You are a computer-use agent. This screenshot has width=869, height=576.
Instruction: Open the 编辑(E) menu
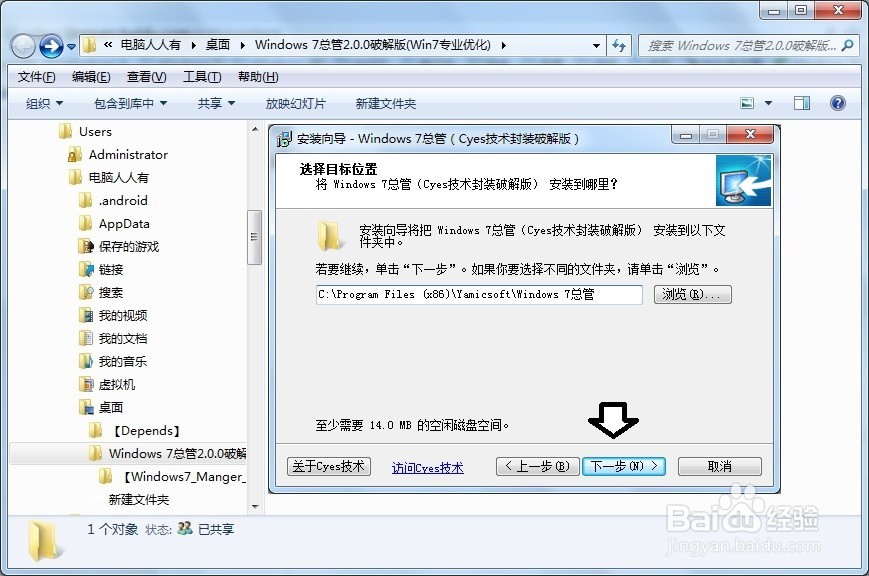tap(91, 77)
